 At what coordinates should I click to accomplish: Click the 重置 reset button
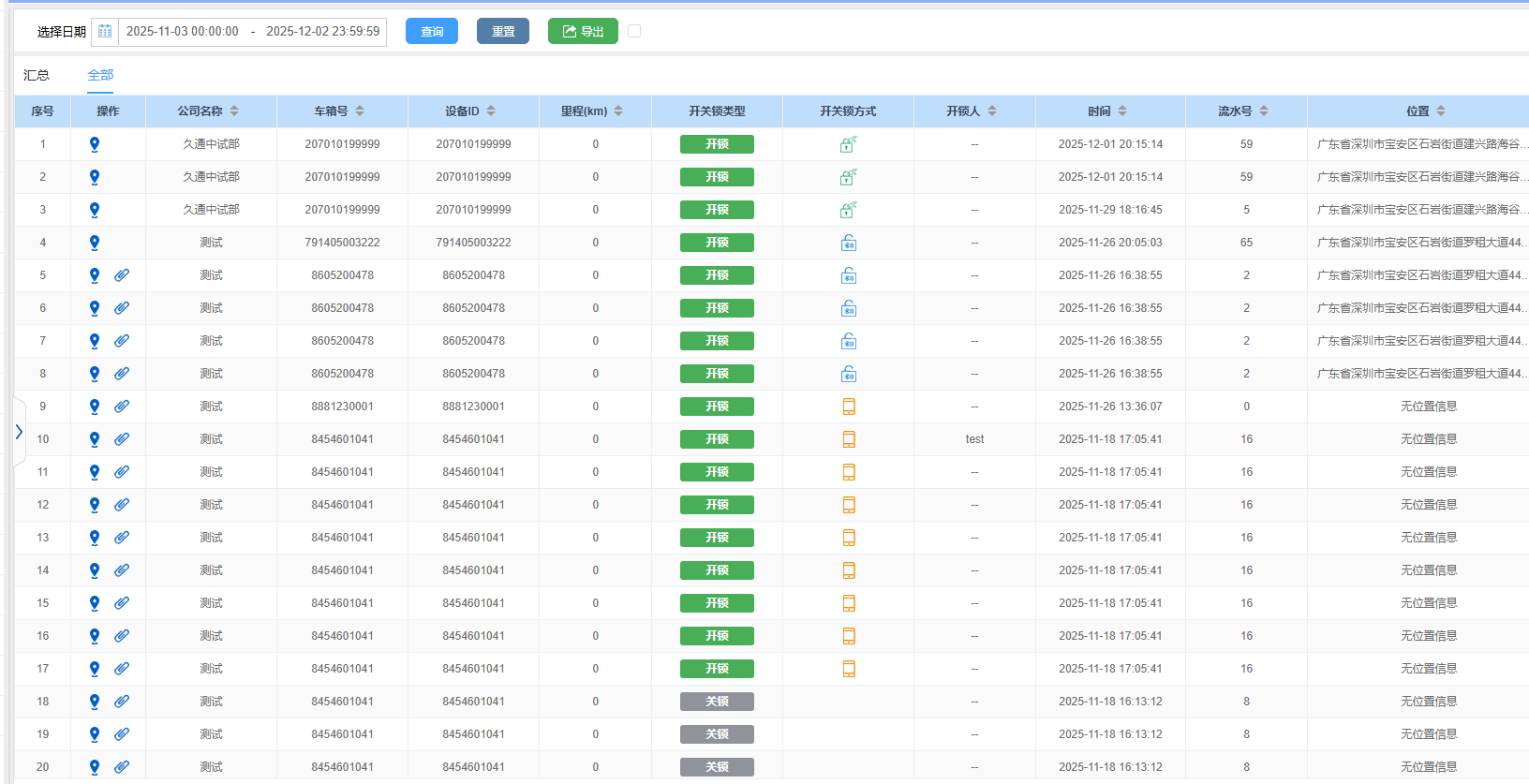click(x=503, y=31)
